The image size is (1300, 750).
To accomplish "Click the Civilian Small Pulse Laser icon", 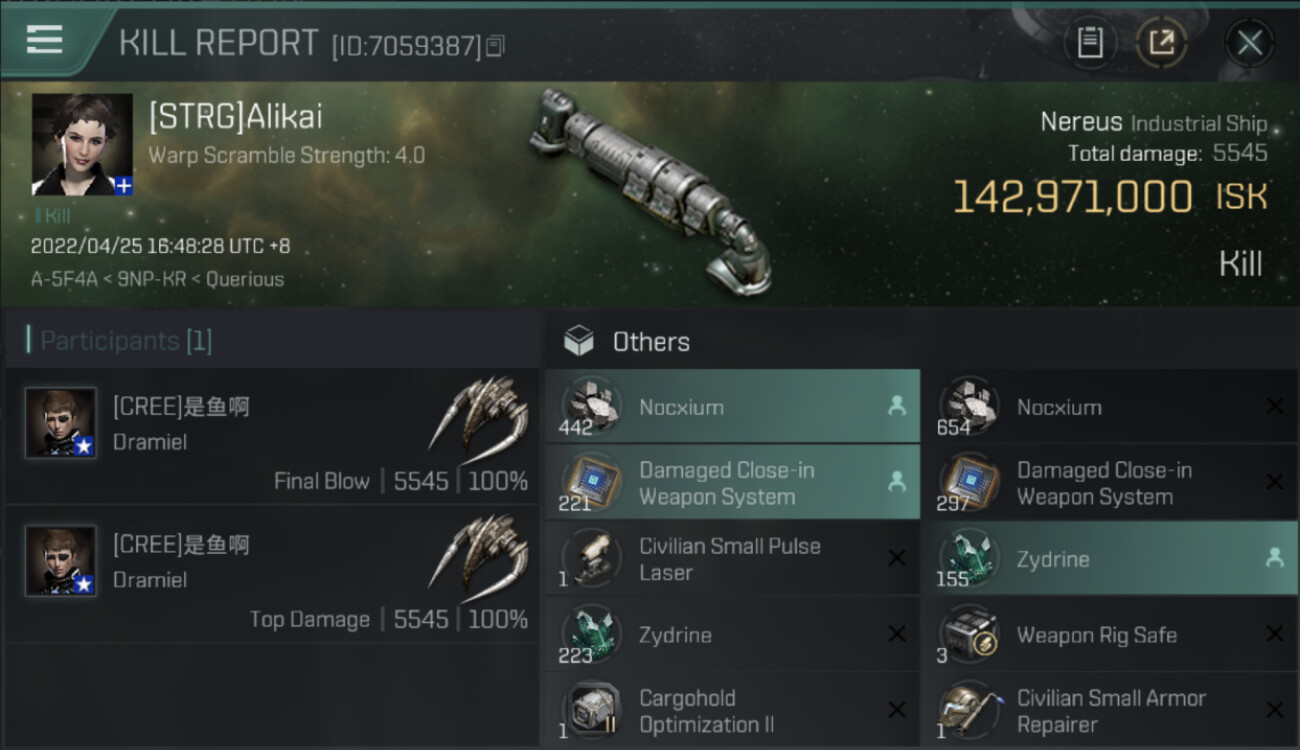I will coord(589,558).
